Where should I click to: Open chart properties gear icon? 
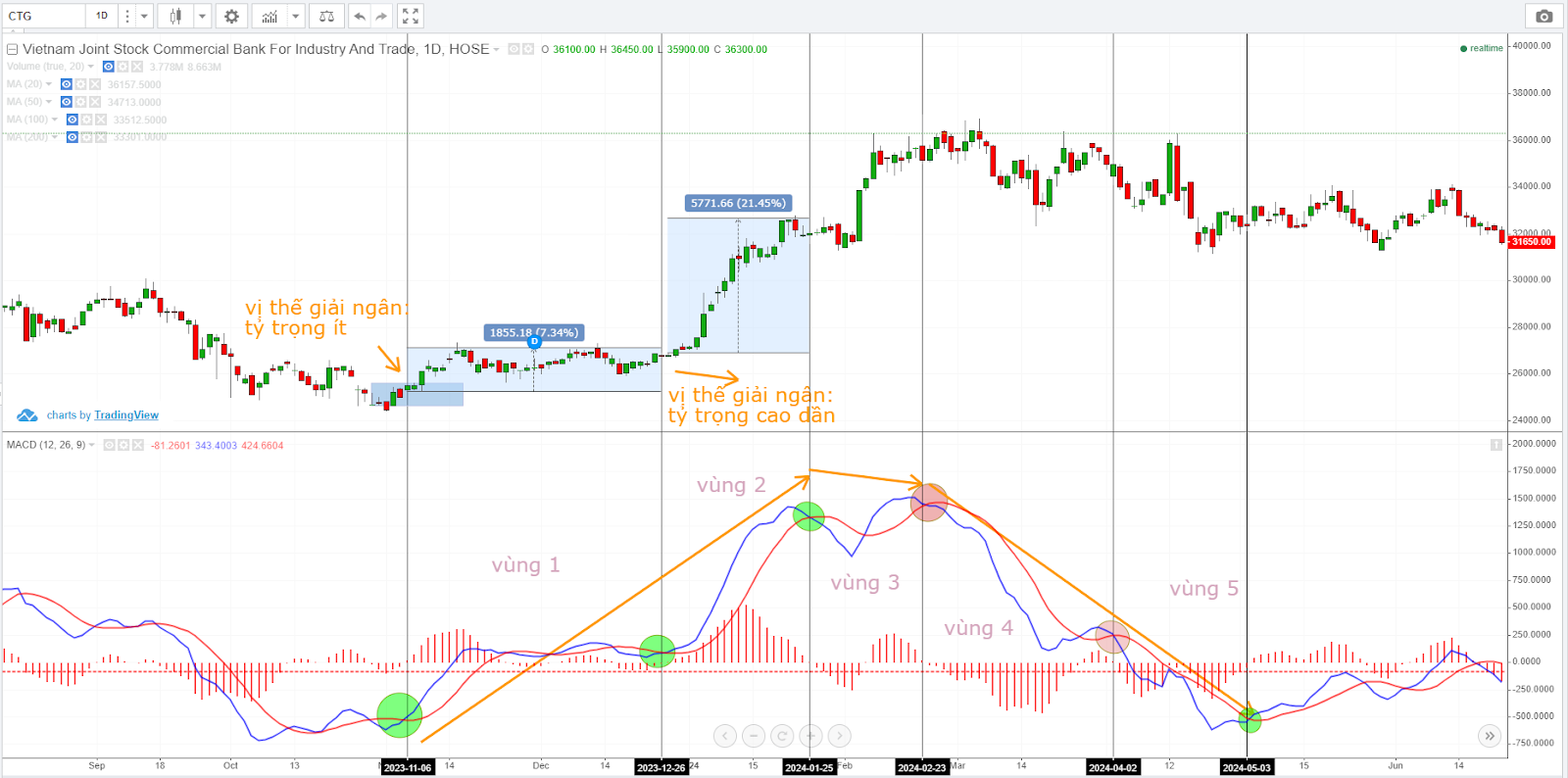click(231, 16)
